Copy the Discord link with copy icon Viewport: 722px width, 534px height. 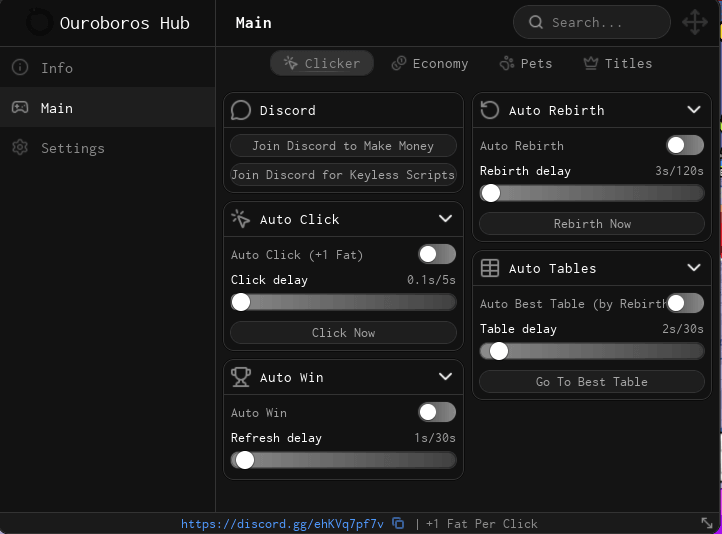tap(398, 523)
